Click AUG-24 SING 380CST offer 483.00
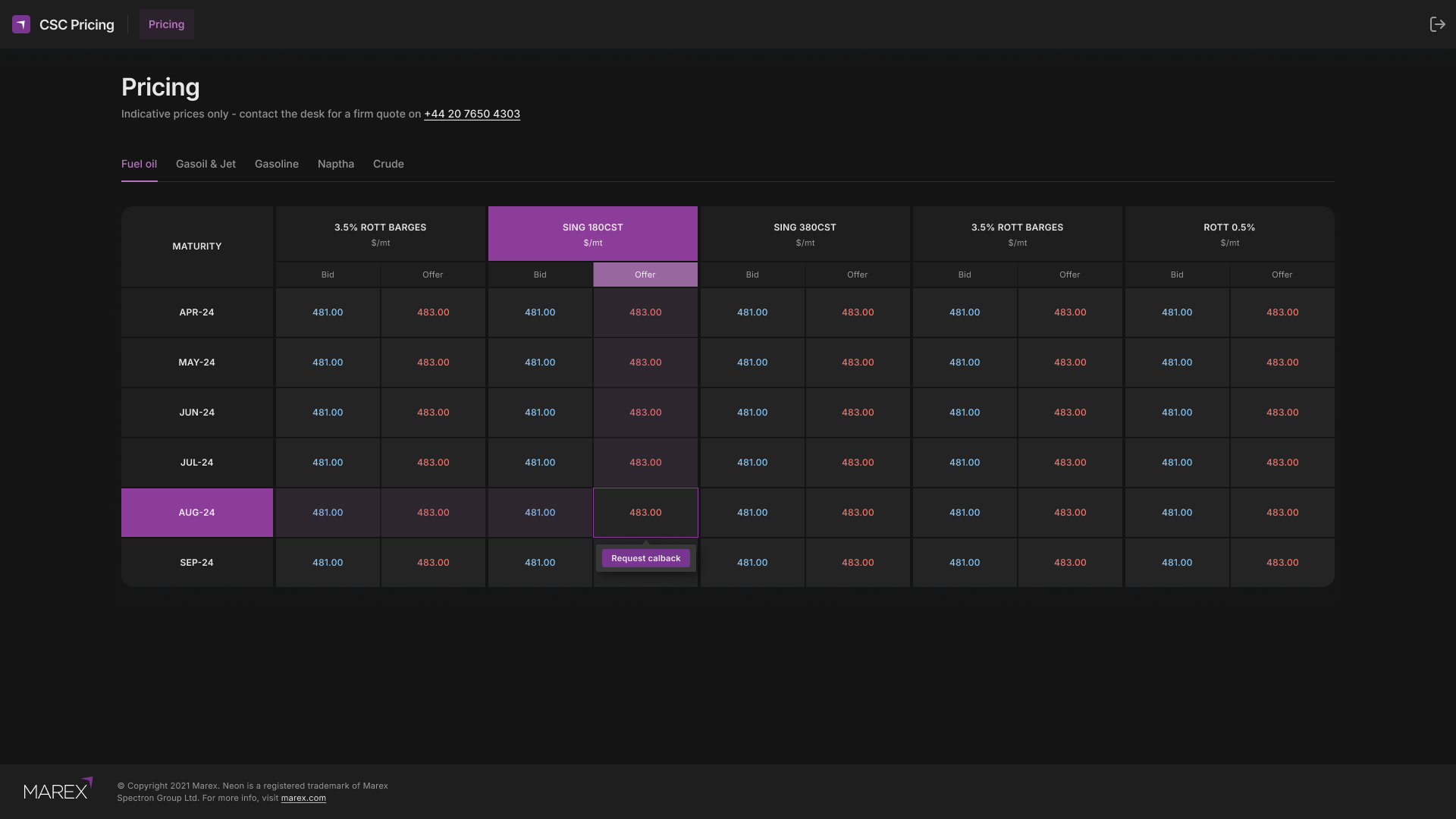Image resolution: width=1456 pixels, height=819 pixels. (x=858, y=513)
